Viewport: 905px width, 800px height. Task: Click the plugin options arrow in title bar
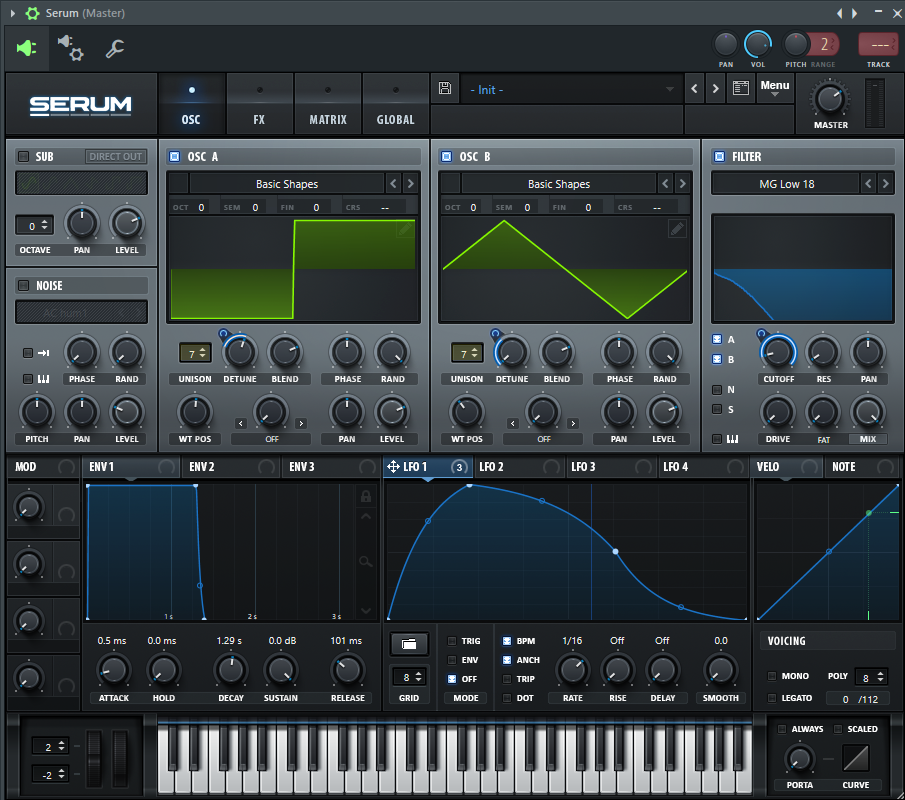pos(13,13)
